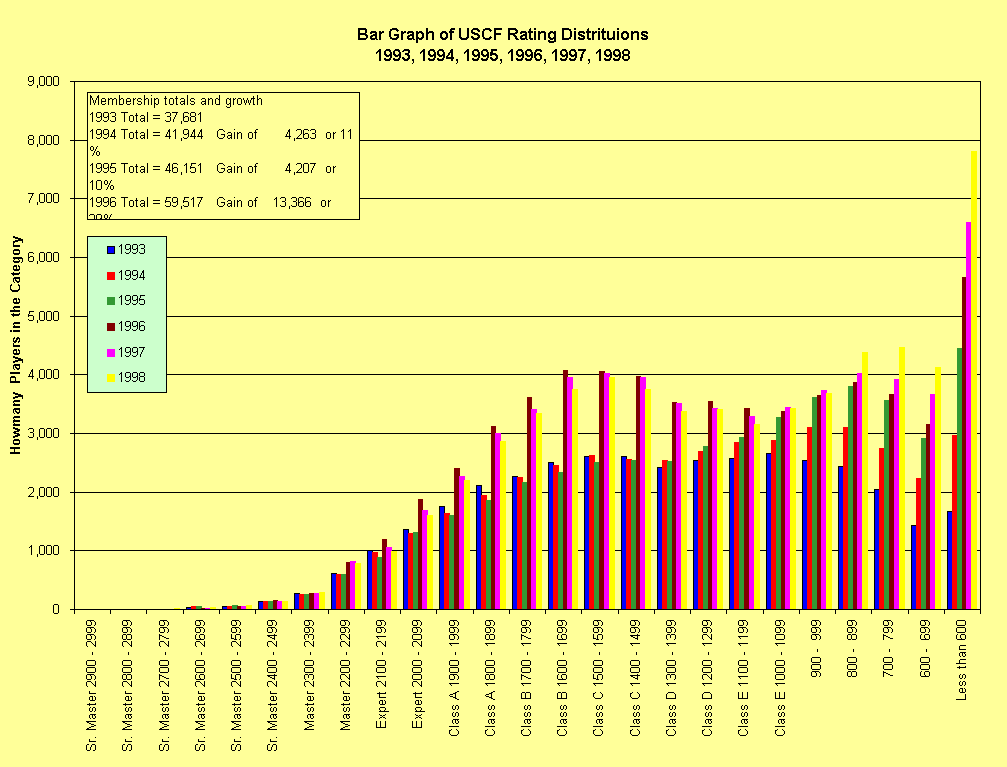Click the yellow 1998 bar in '700 - 799'
Image resolution: width=1007 pixels, height=767 pixels.
[x=902, y=478]
